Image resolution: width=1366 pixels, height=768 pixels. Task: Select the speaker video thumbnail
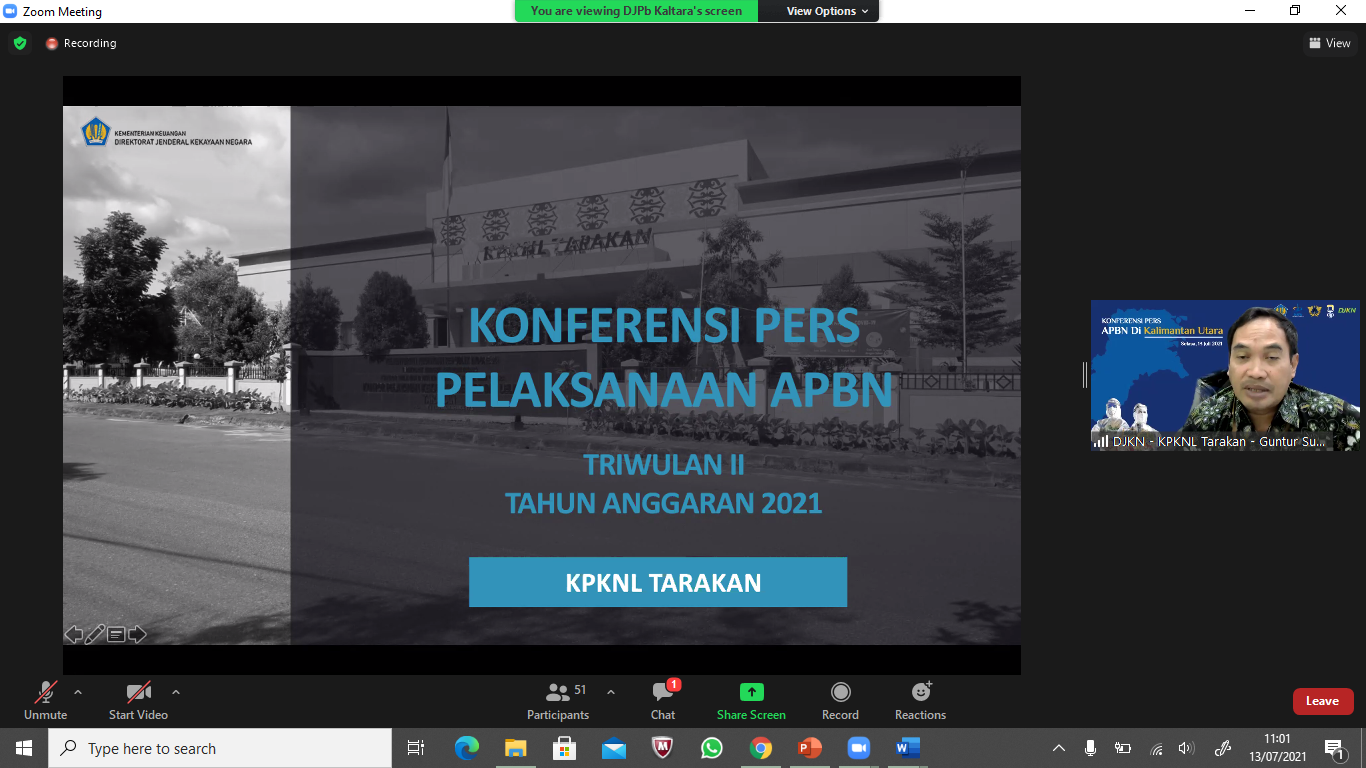pos(1225,375)
